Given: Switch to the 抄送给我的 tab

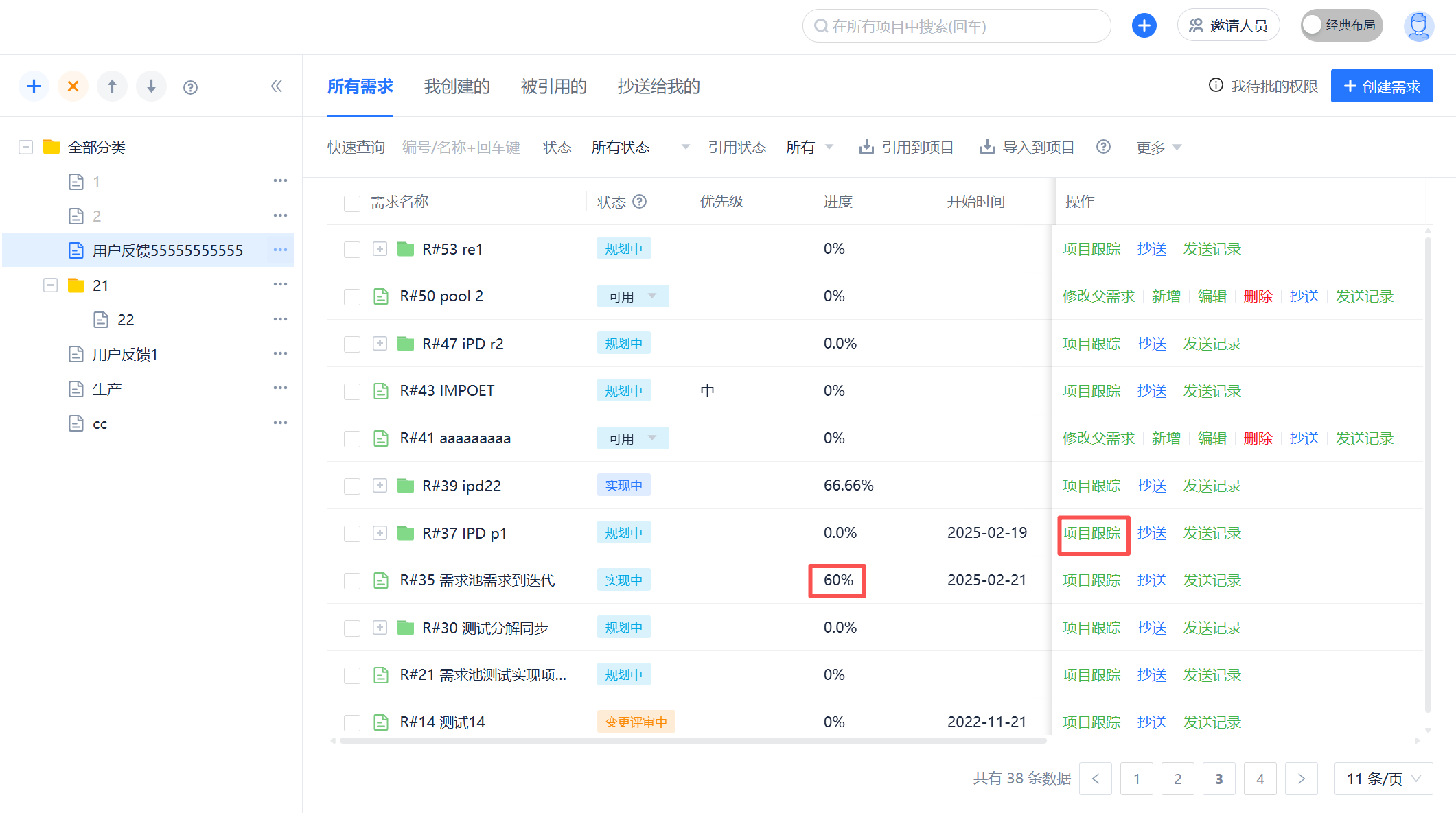Looking at the screenshot, I should point(658,86).
